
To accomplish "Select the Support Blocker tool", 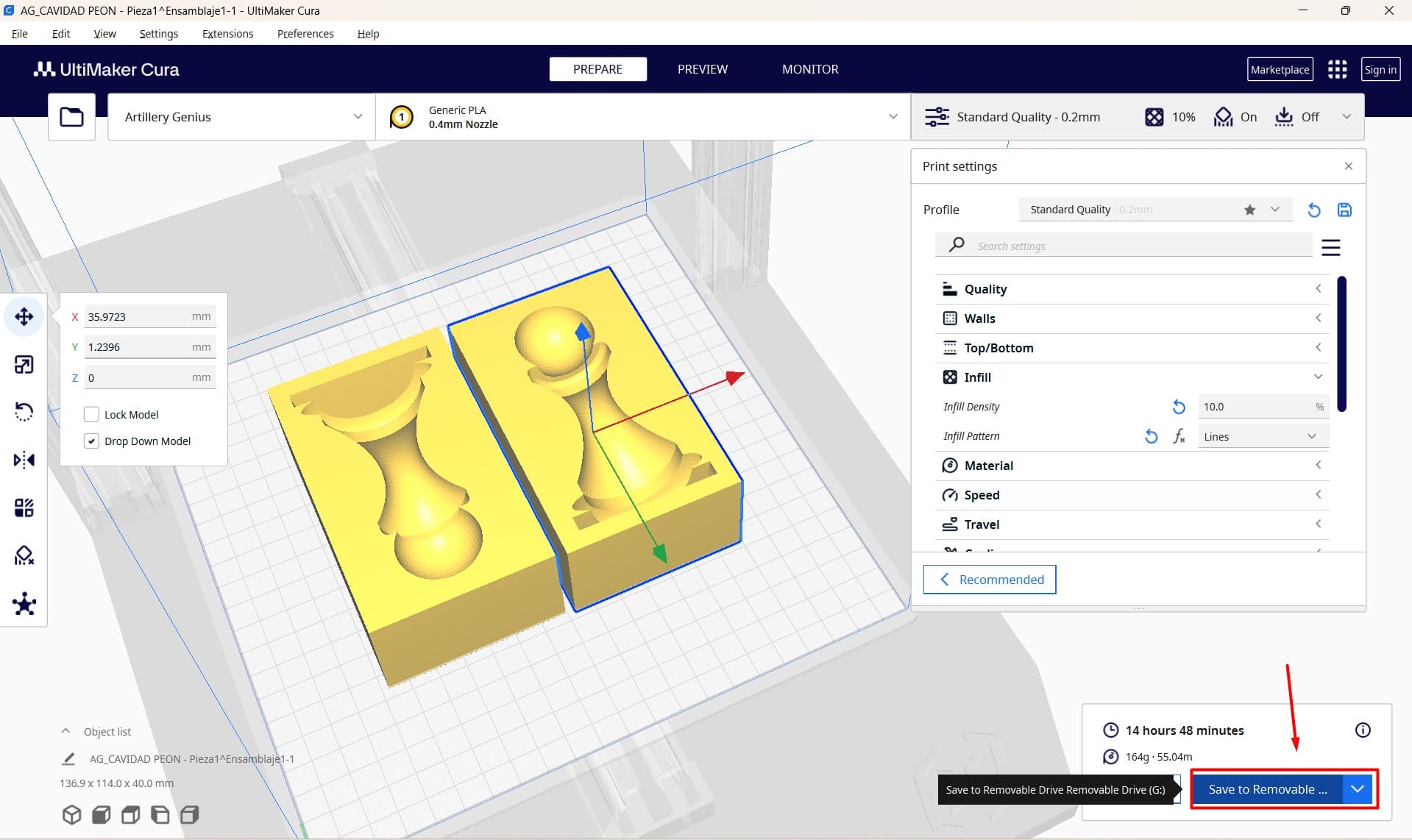I will coord(24,555).
